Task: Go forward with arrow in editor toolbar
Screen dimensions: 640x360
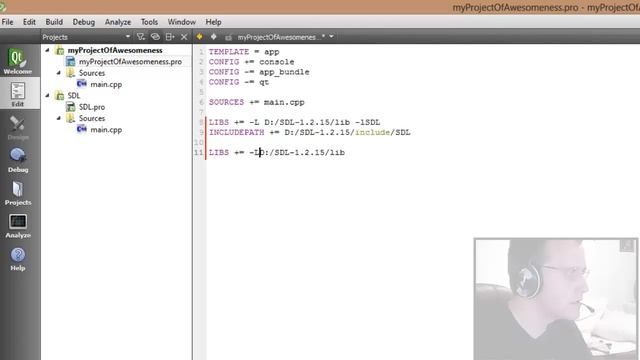Action: (213, 37)
